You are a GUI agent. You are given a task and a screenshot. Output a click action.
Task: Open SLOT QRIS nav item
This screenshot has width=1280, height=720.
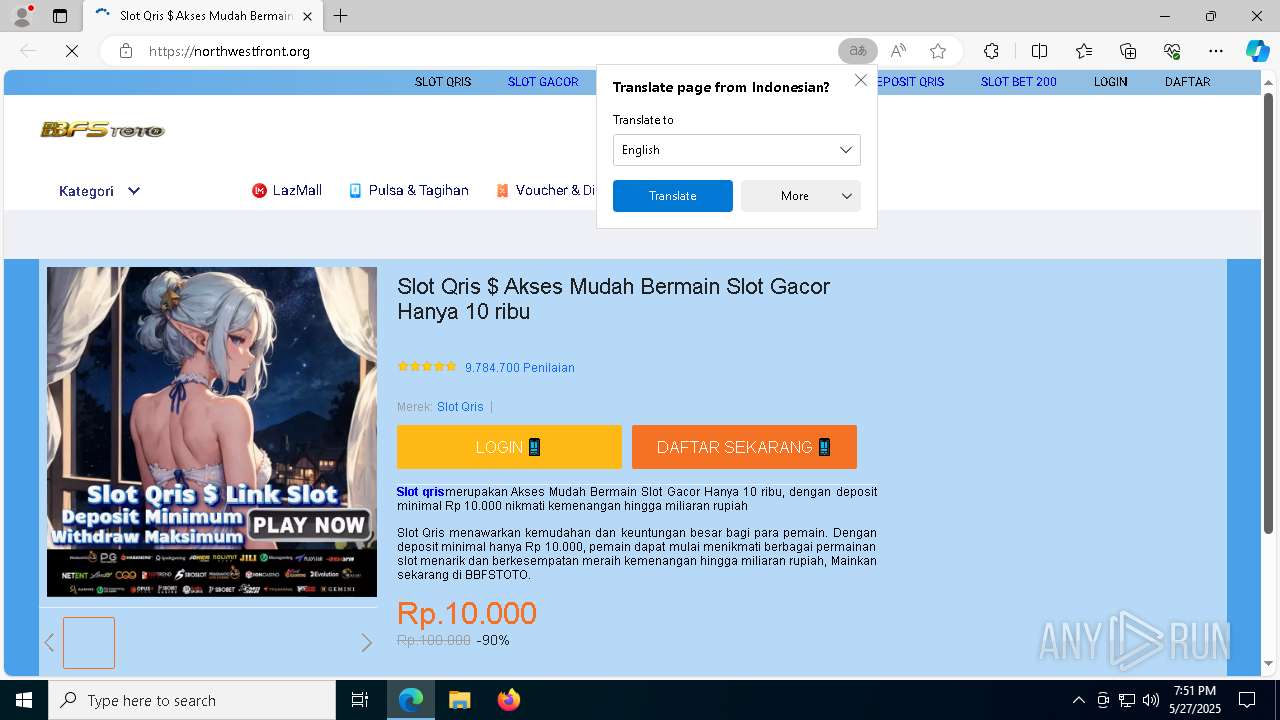pyautogui.click(x=443, y=82)
